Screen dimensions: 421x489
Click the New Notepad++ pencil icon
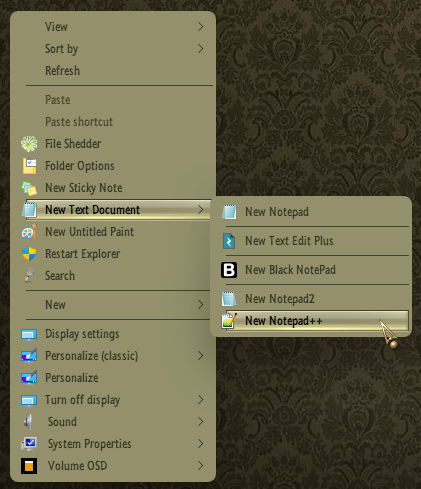[x=229, y=321]
